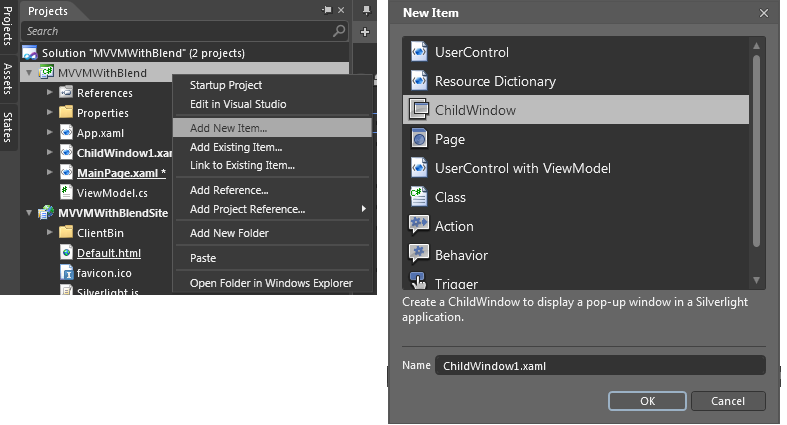Click the References node icon
The image size is (787, 425).
click(x=66, y=92)
